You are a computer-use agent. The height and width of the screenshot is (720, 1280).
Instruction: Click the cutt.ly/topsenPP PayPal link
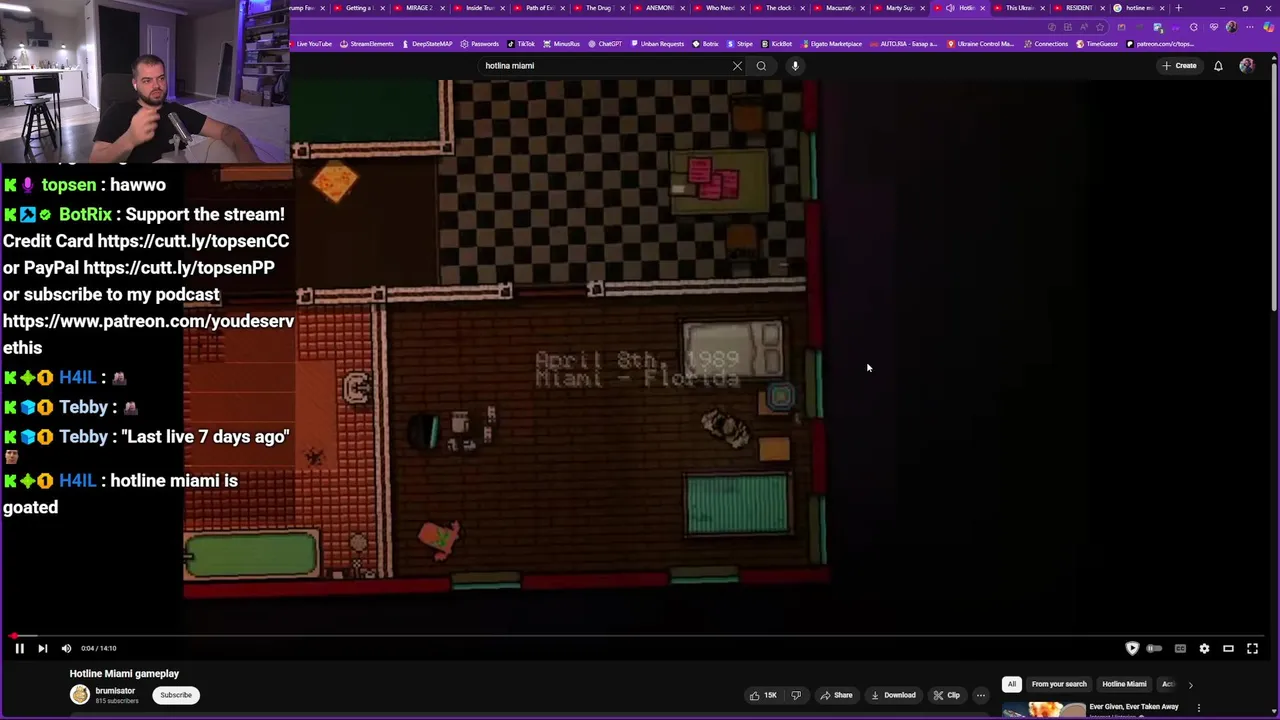pyautogui.click(x=179, y=268)
